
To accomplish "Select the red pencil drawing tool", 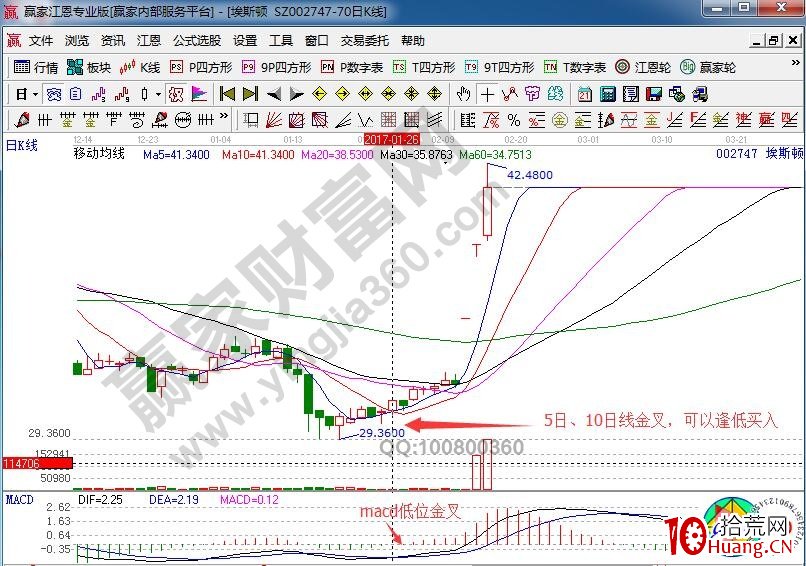I will [22, 120].
